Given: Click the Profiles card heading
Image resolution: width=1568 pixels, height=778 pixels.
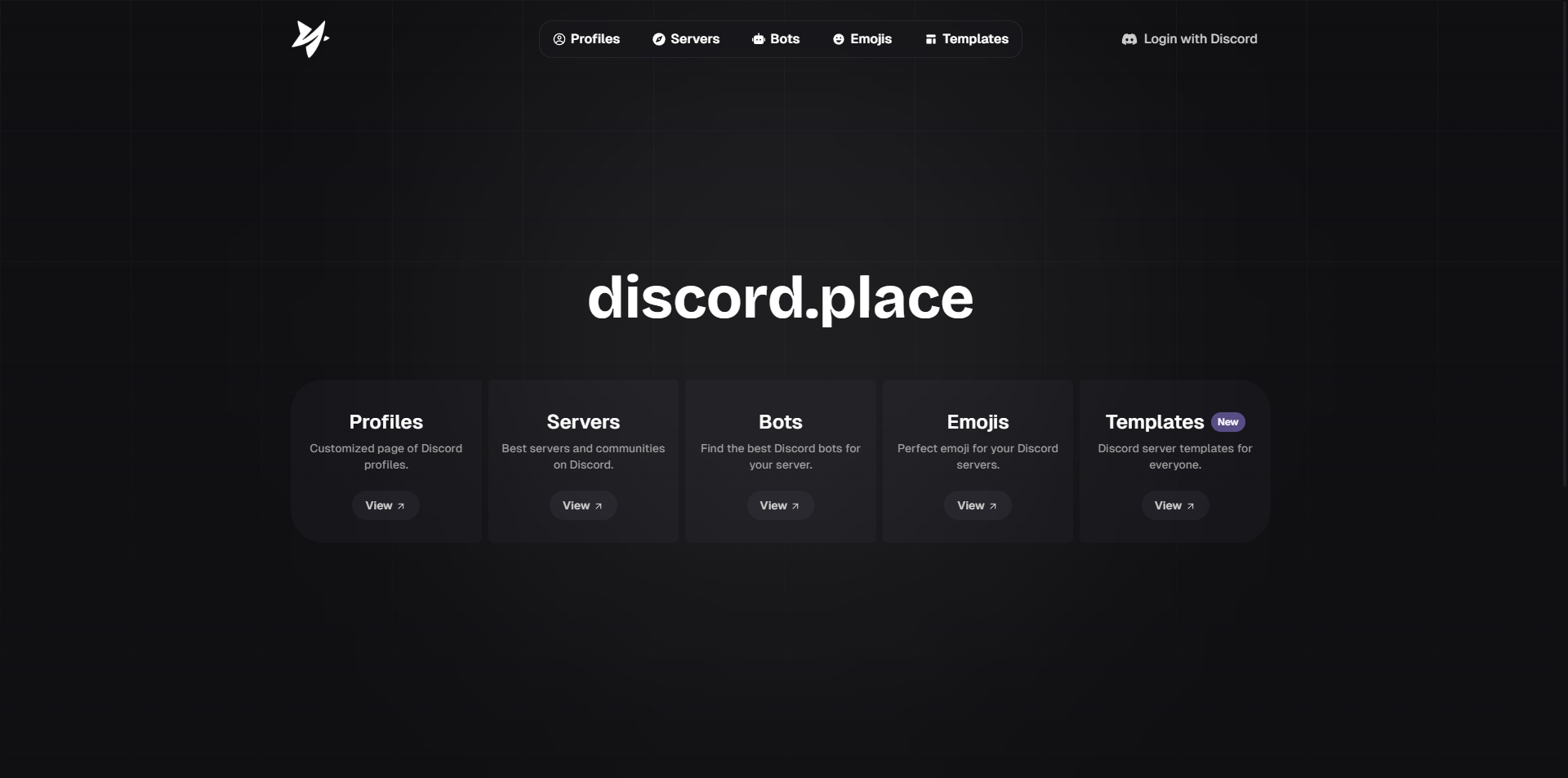Looking at the screenshot, I should click(386, 422).
